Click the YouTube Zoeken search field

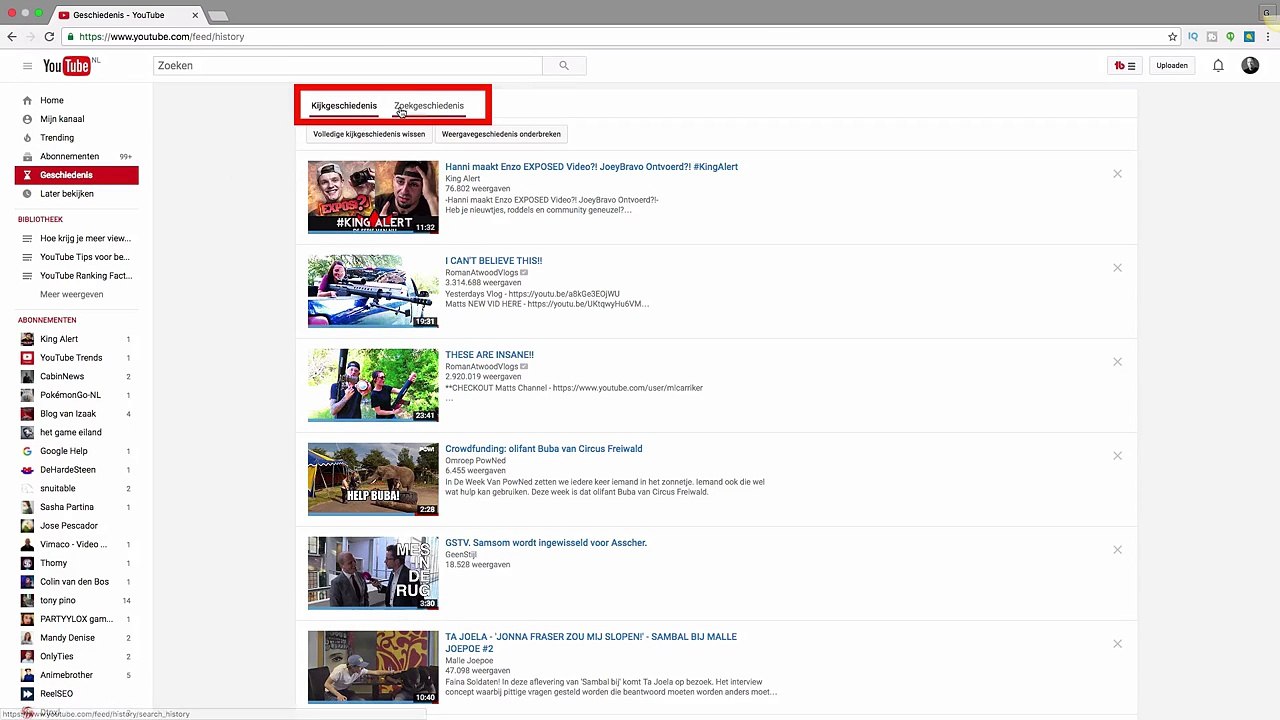348,66
